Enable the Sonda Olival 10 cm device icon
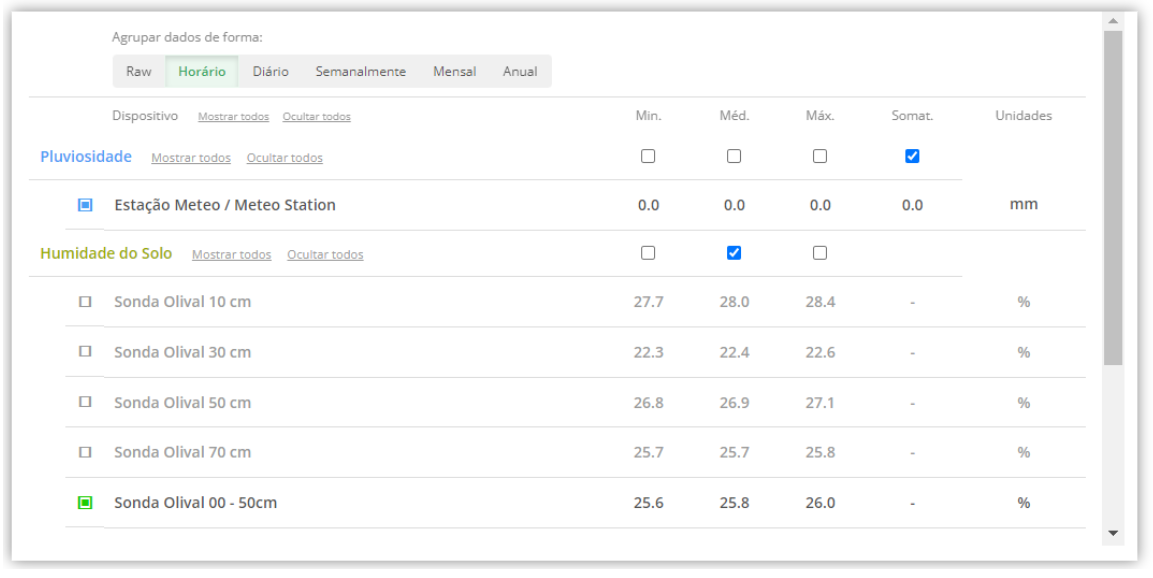 [85, 302]
